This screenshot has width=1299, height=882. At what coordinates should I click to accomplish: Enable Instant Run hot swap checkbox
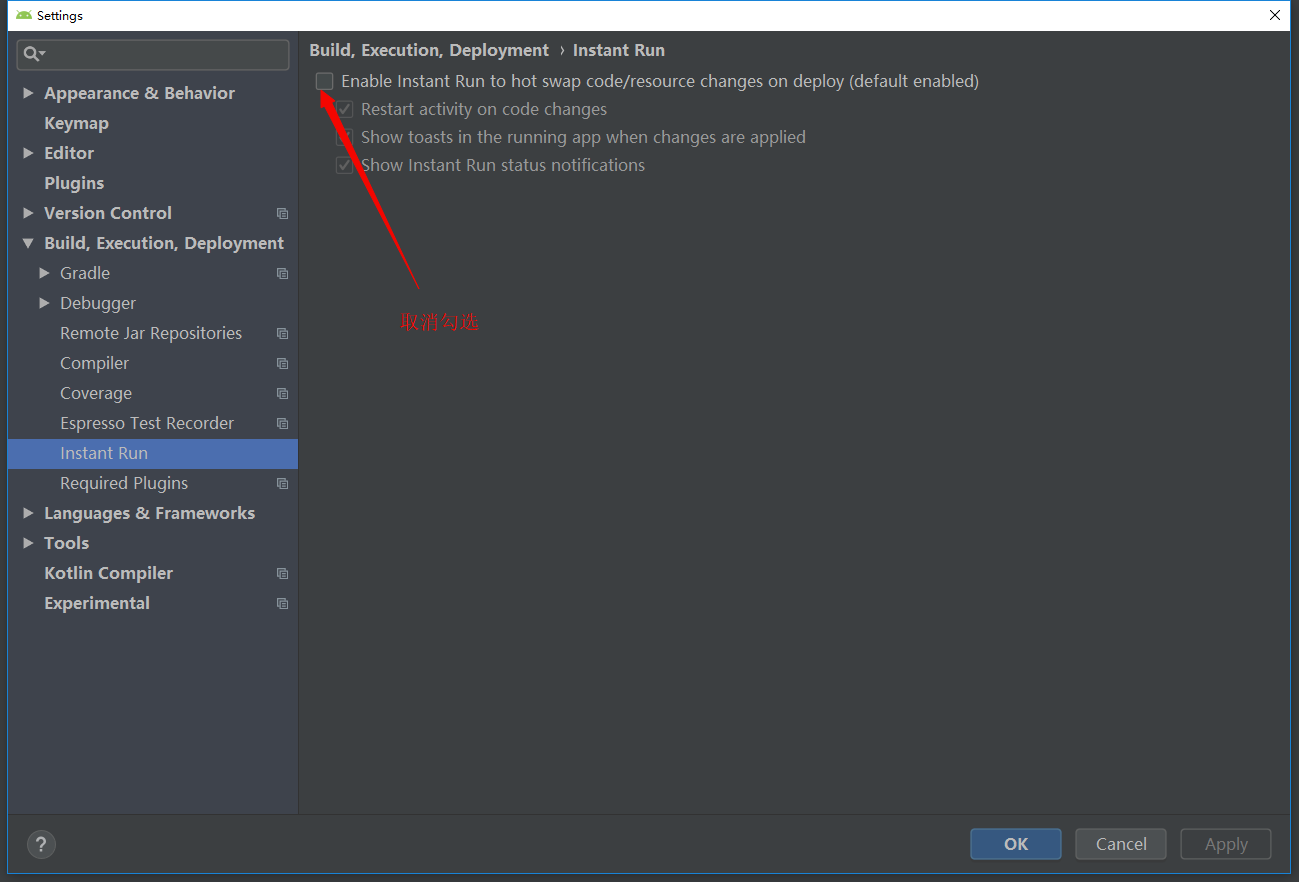pyautogui.click(x=324, y=81)
